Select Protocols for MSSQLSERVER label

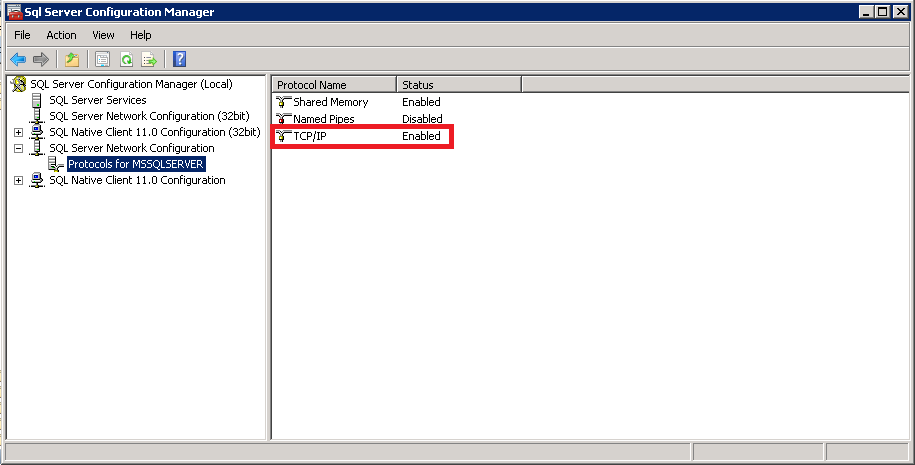pos(136,165)
